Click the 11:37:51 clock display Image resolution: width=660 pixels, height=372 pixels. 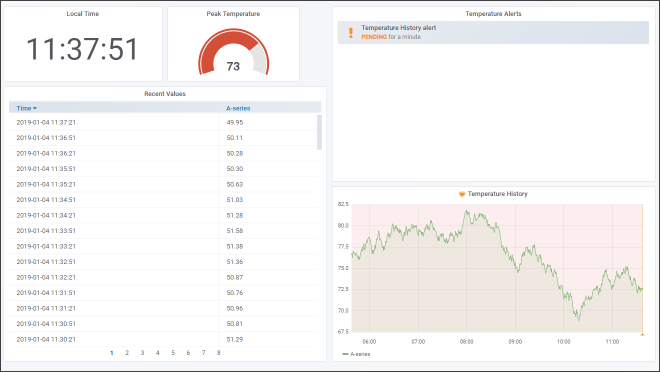(82, 49)
